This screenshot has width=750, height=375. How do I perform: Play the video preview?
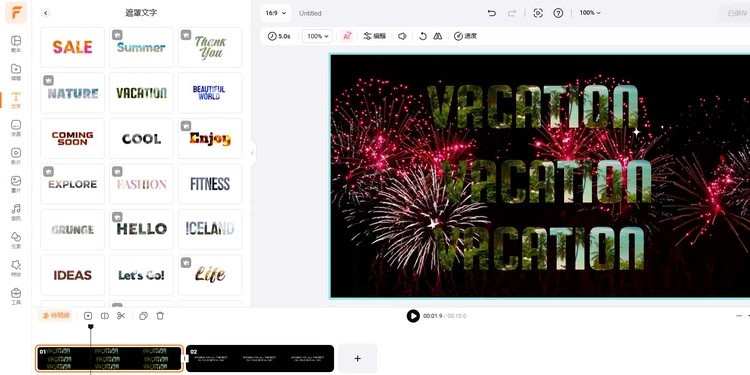[x=413, y=316]
